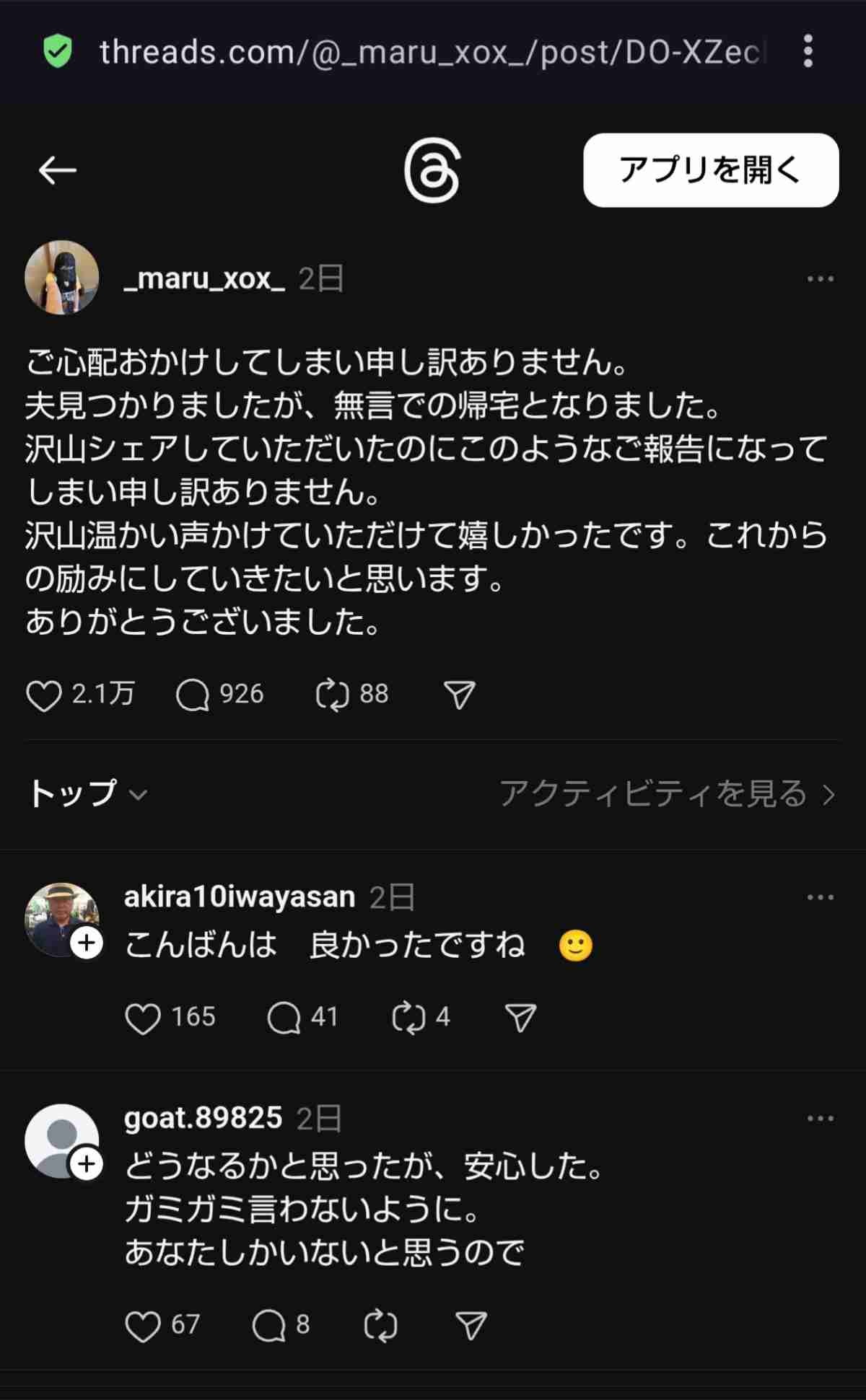866x1400 pixels.
Task: Tap the back arrow icon
Action: [x=58, y=171]
